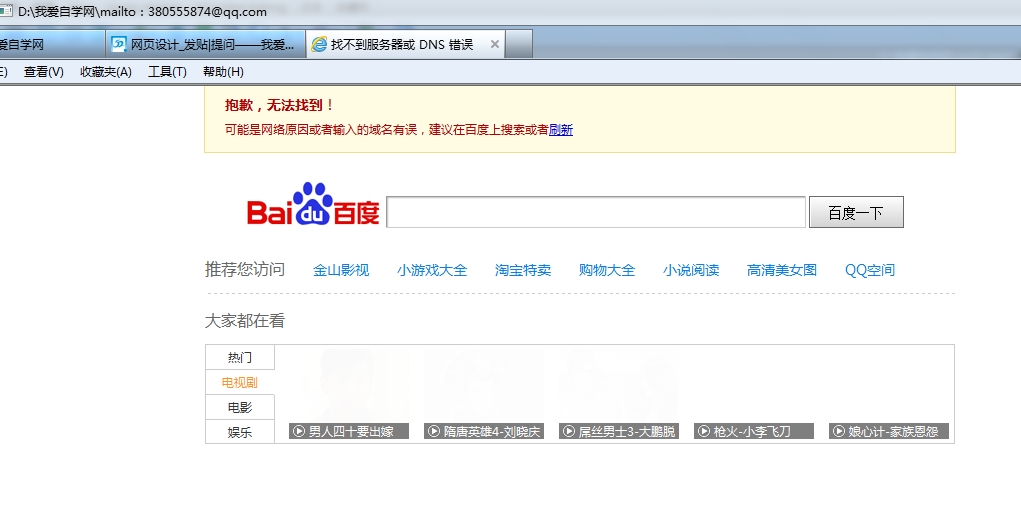This screenshot has height=516, width=1021.
Task: Open the 高清美女图 link
Action: tap(781, 270)
